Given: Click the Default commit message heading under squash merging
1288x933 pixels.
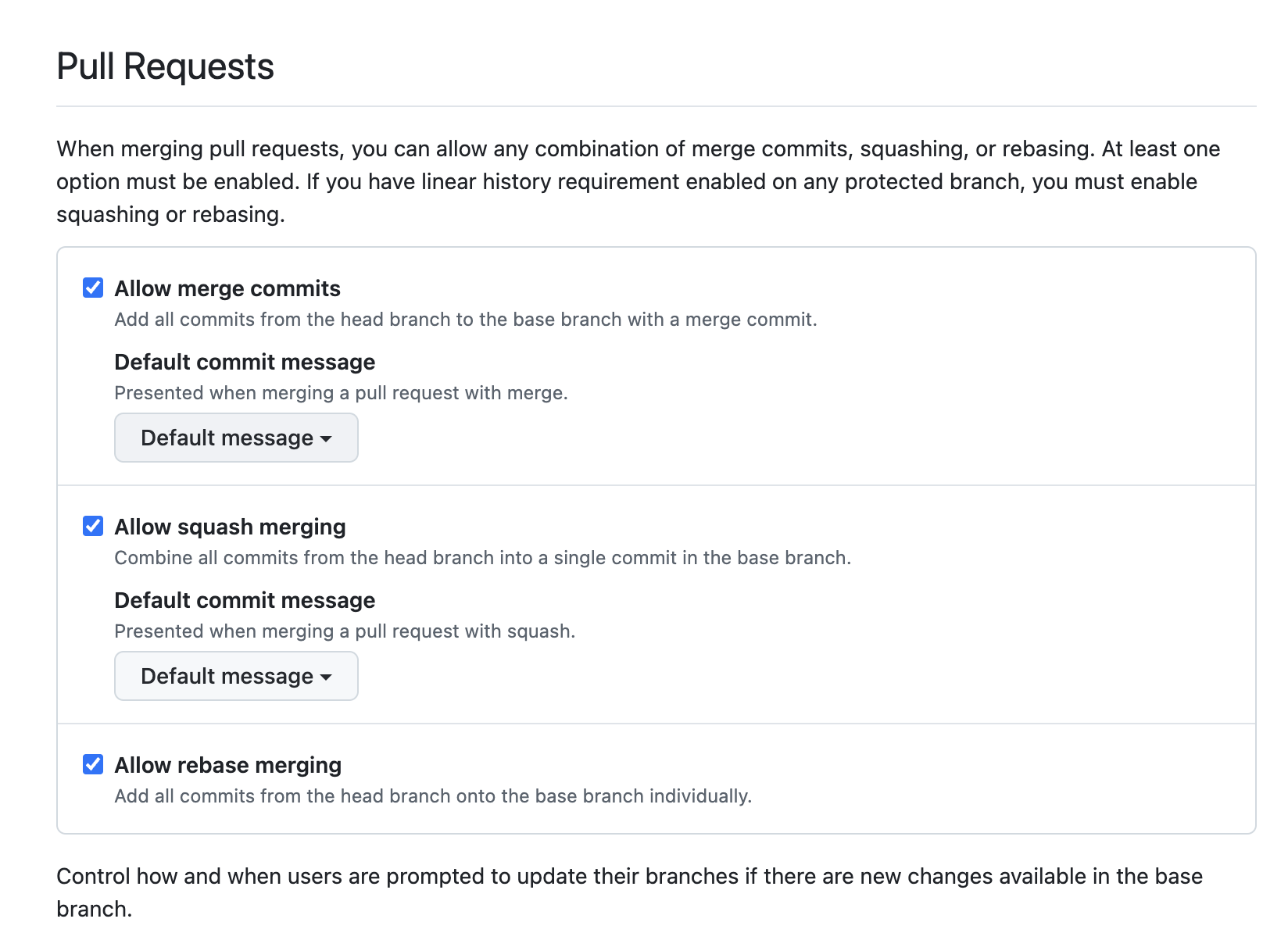Looking at the screenshot, I should (x=245, y=600).
